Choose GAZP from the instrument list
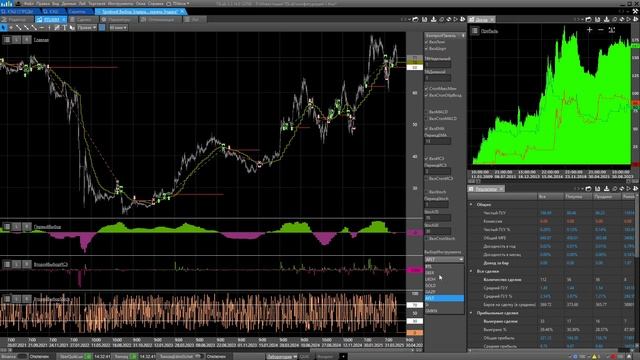Viewport: 640px width, 360px height. [444, 292]
